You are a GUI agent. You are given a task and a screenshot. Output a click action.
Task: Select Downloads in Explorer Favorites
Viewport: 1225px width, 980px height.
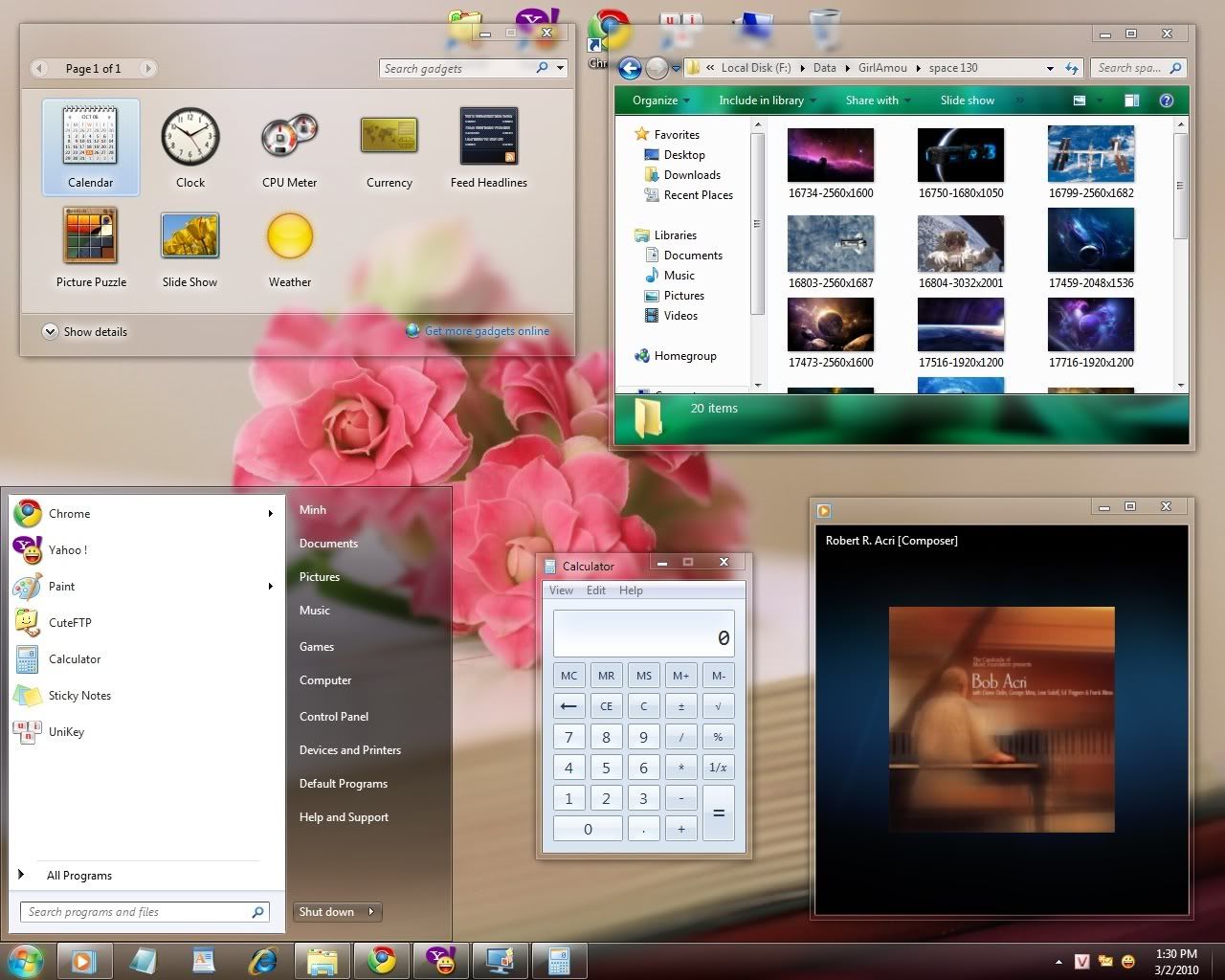click(x=692, y=175)
